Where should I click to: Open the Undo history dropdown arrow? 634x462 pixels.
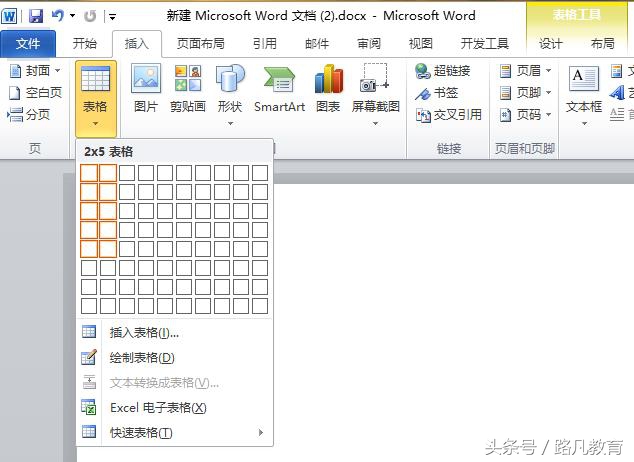pyautogui.click(x=72, y=16)
